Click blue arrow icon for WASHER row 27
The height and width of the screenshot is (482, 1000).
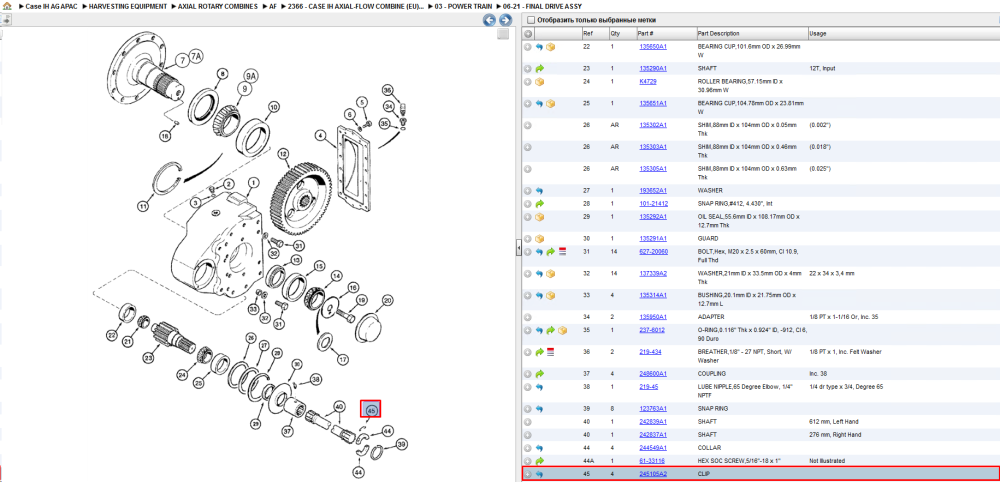click(x=539, y=191)
